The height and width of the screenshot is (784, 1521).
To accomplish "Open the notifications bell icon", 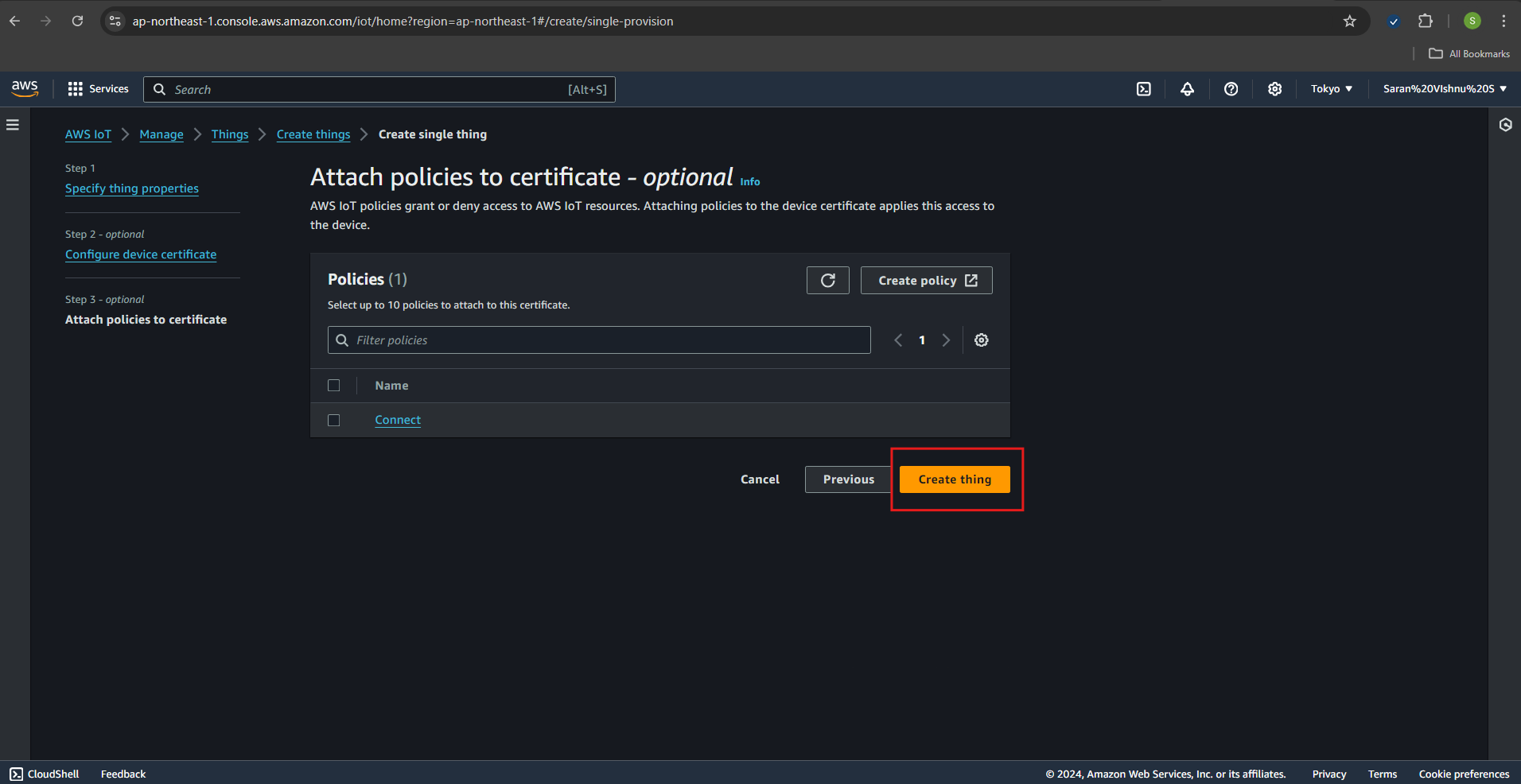I will (1187, 89).
